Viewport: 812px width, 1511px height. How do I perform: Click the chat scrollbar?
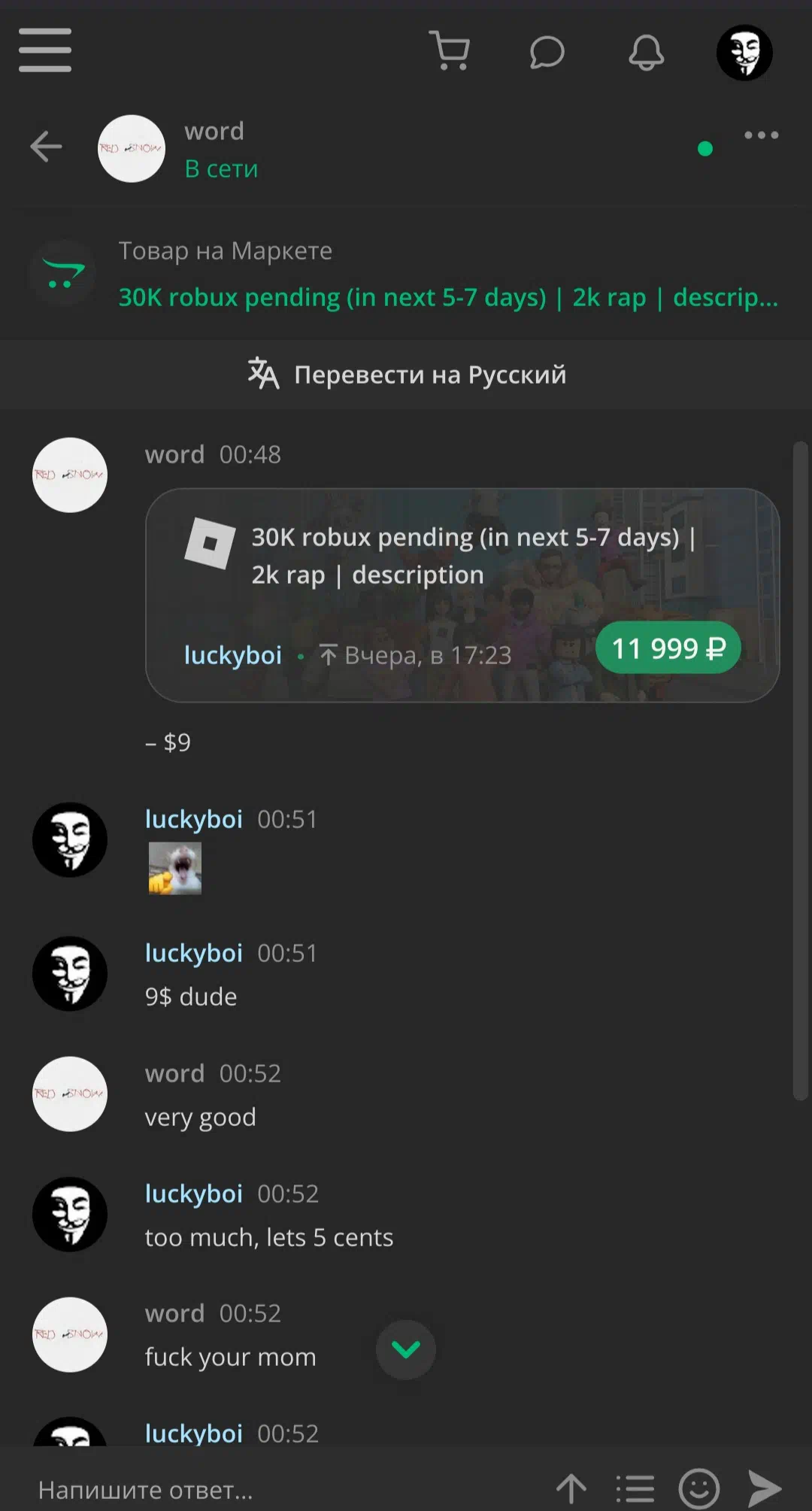pos(801,772)
